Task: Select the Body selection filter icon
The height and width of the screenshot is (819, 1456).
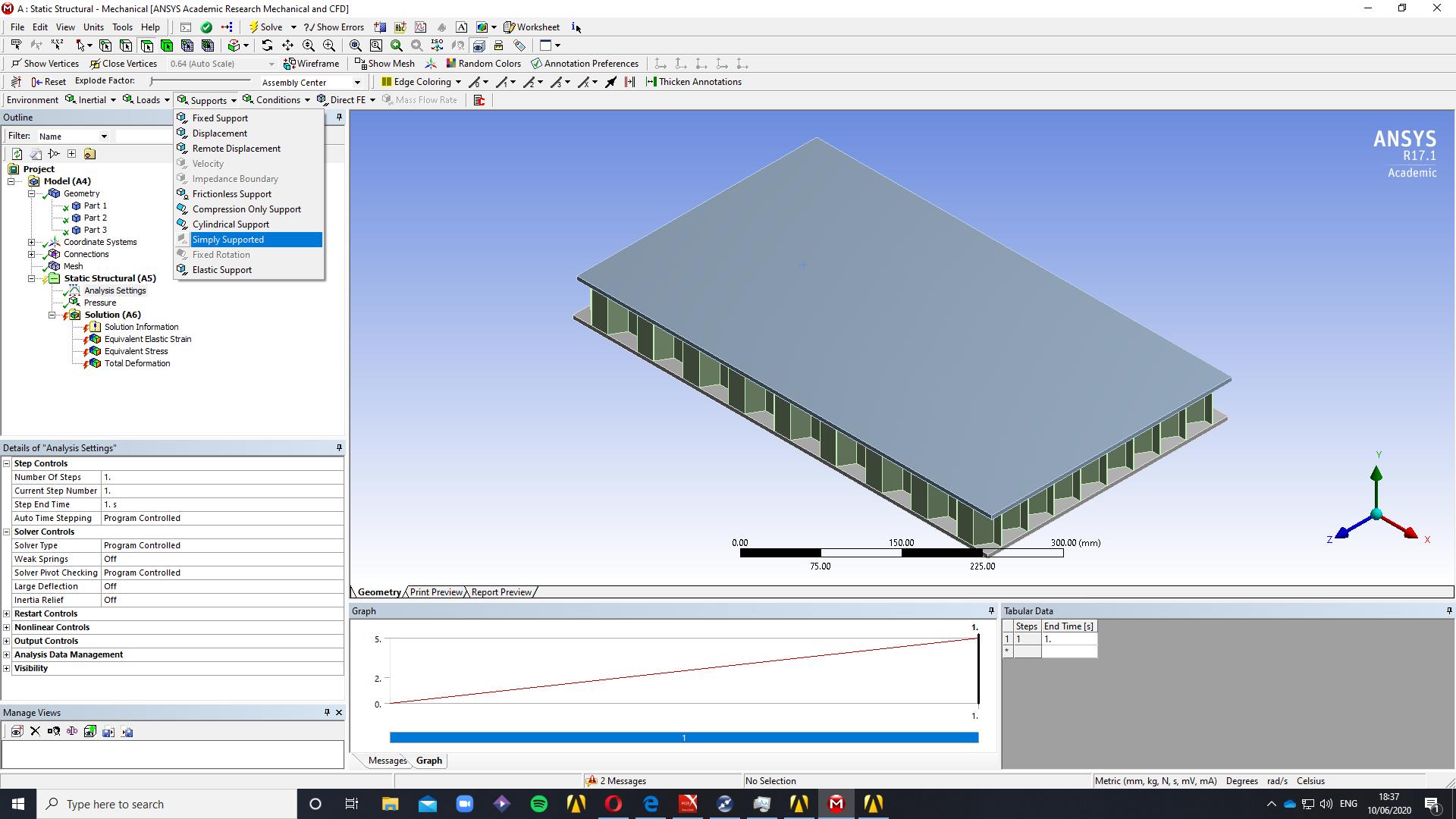Action: coord(167,45)
